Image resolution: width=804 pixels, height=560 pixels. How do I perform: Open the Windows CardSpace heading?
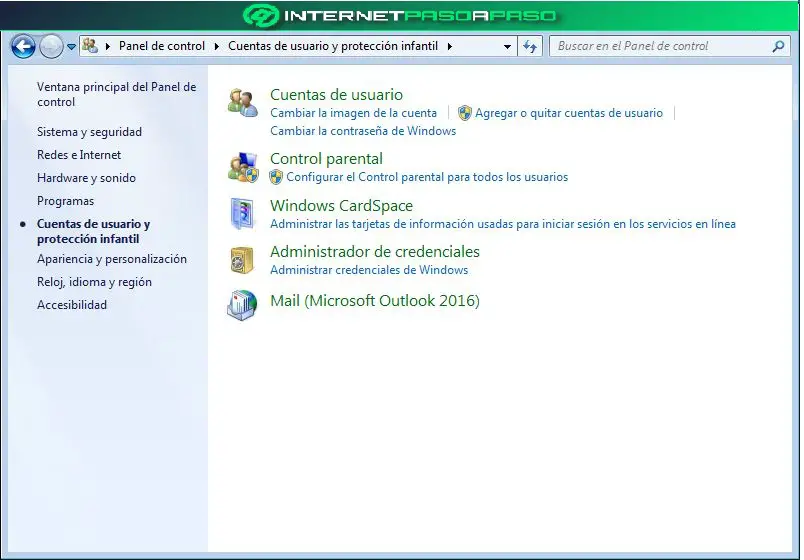[341, 206]
